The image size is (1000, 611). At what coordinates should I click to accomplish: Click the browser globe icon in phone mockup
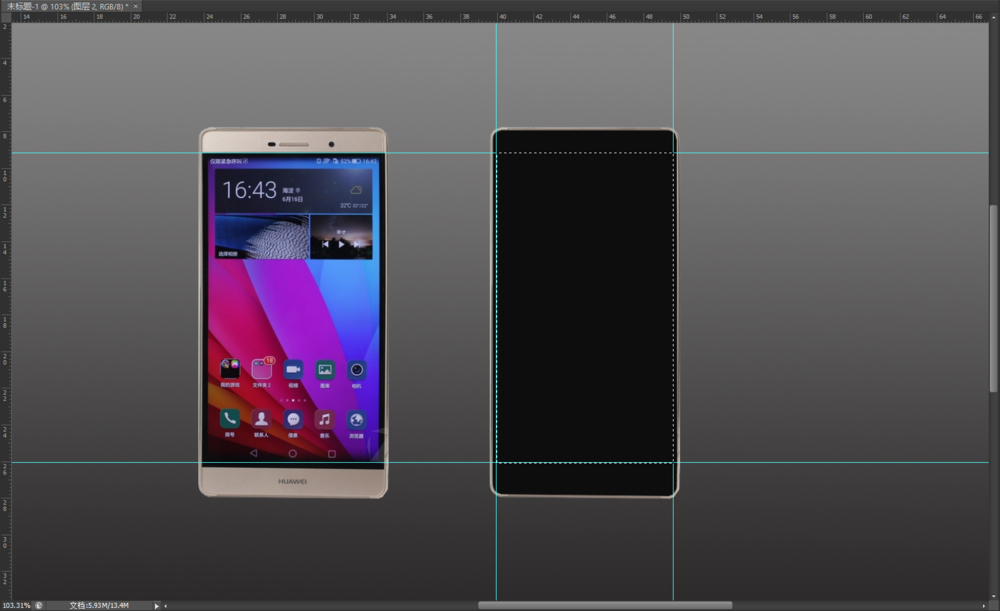[x=356, y=420]
